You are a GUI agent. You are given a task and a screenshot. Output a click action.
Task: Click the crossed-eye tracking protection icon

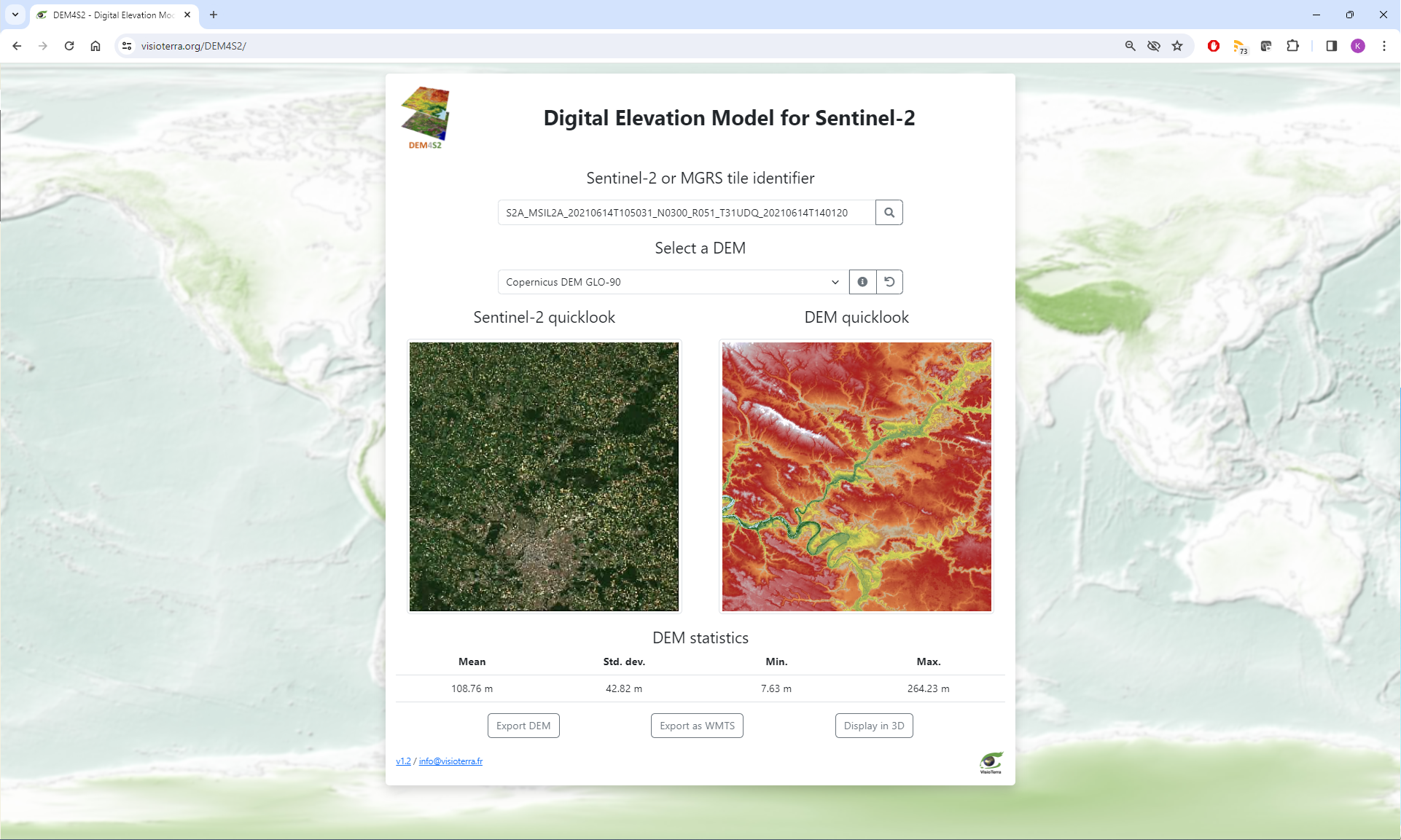coord(1153,46)
